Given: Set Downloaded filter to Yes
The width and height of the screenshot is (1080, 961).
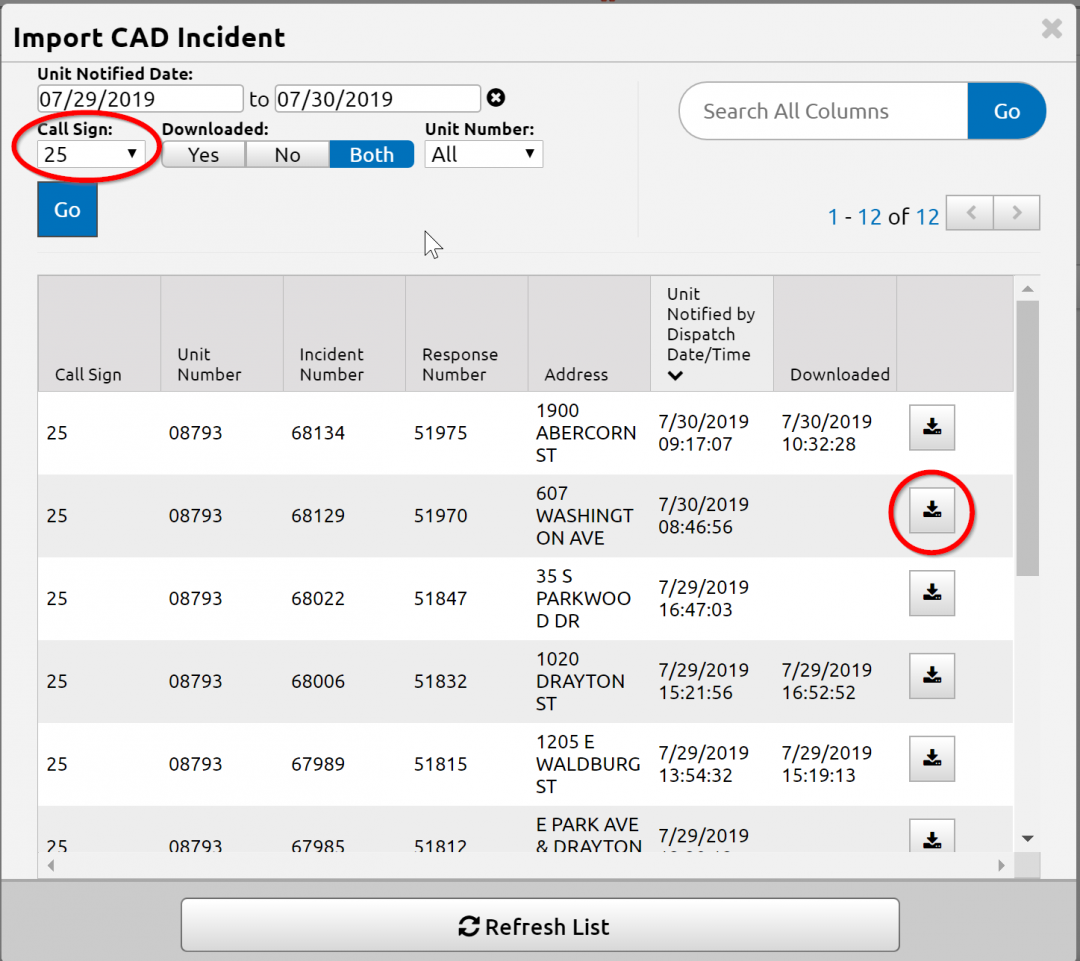Looking at the screenshot, I should (203, 155).
